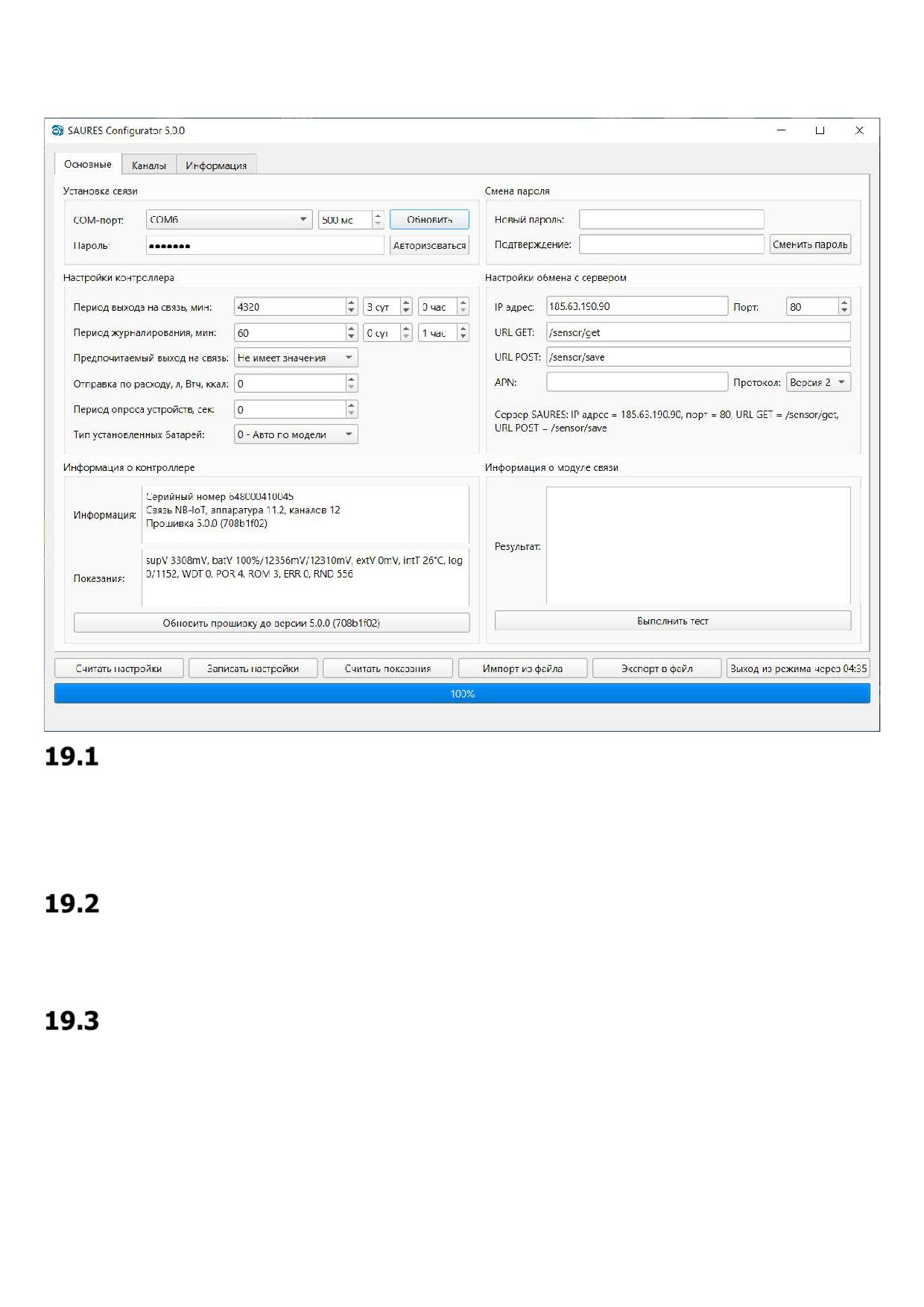Click the Выполнить тест button

(x=673, y=621)
